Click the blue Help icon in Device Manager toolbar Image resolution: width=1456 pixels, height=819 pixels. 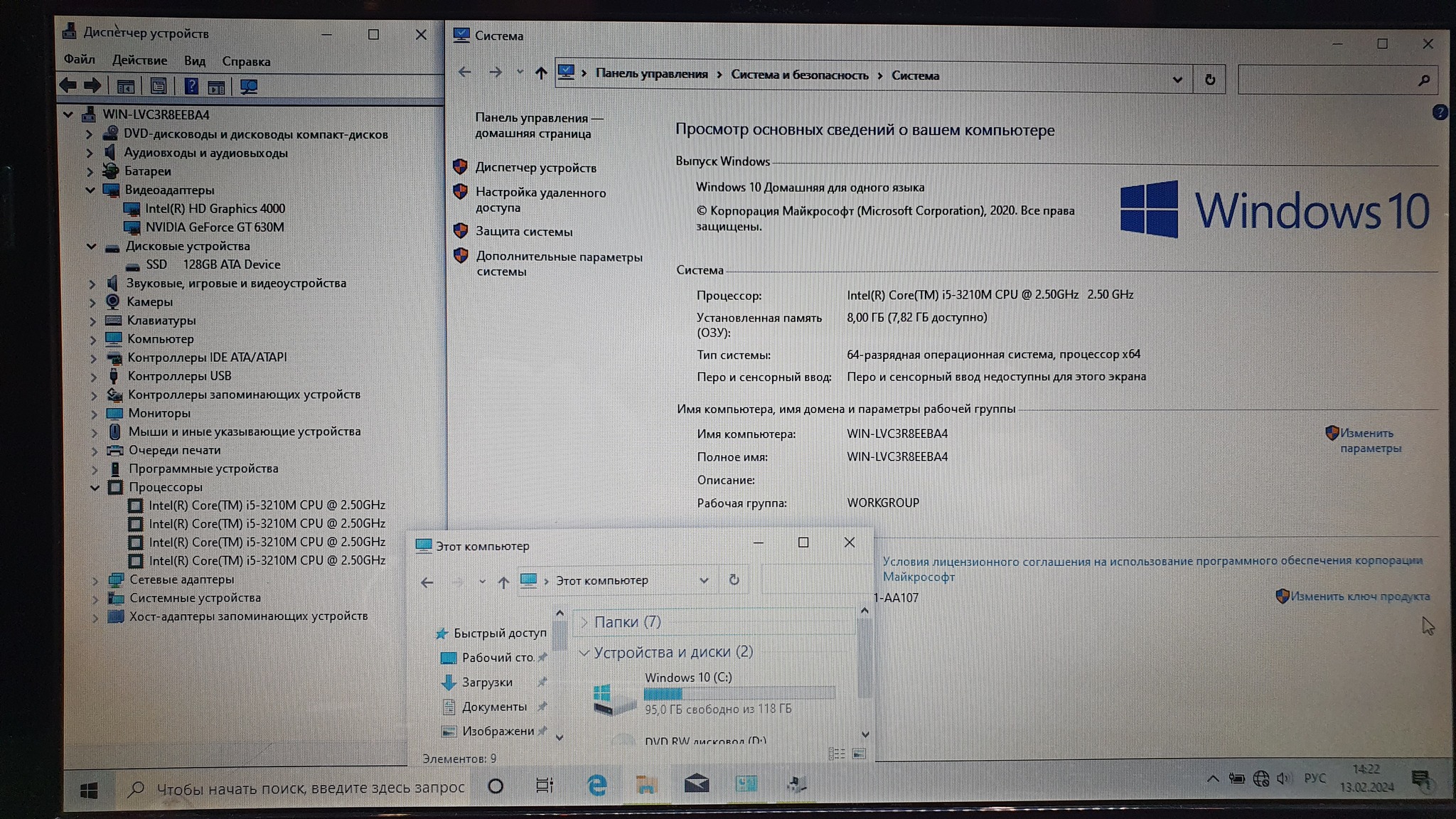tap(191, 87)
